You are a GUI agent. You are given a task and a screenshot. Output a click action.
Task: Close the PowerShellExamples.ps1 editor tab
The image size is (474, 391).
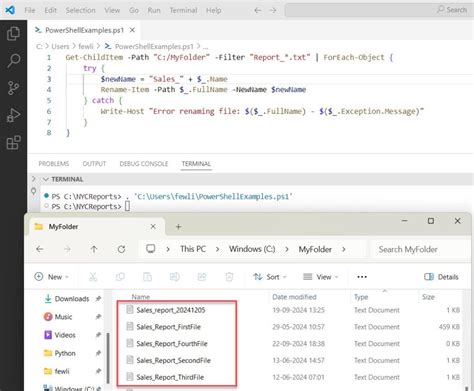click(132, 30)
